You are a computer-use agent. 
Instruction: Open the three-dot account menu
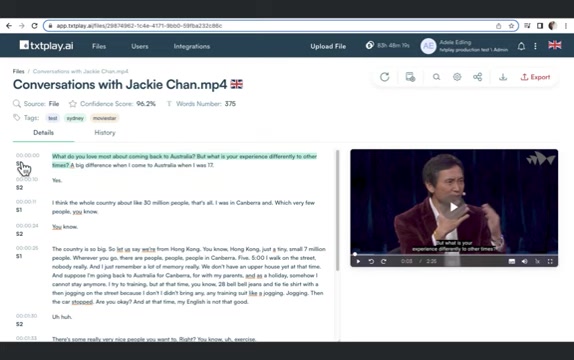coord(535,46)
